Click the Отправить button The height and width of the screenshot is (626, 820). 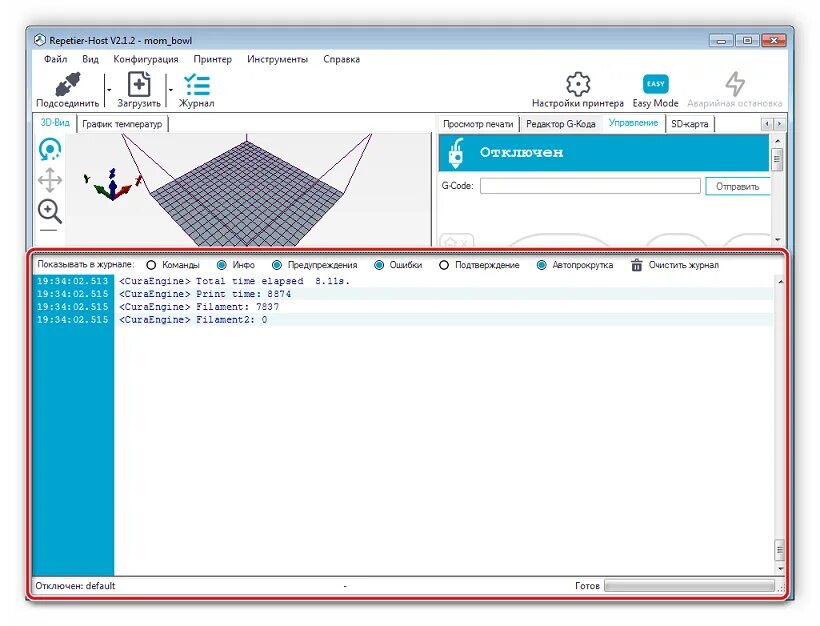pos(737,187)
